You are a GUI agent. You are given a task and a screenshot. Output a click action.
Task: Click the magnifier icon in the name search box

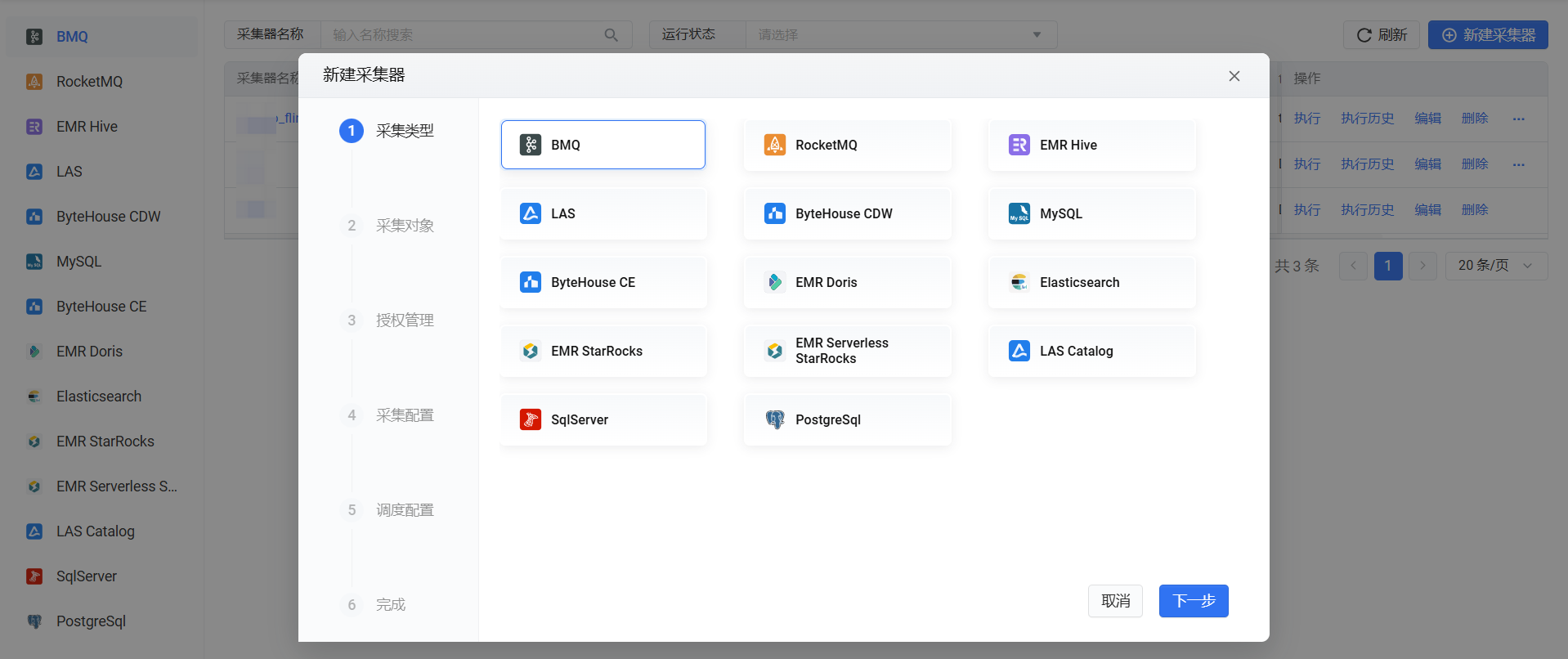612,35
